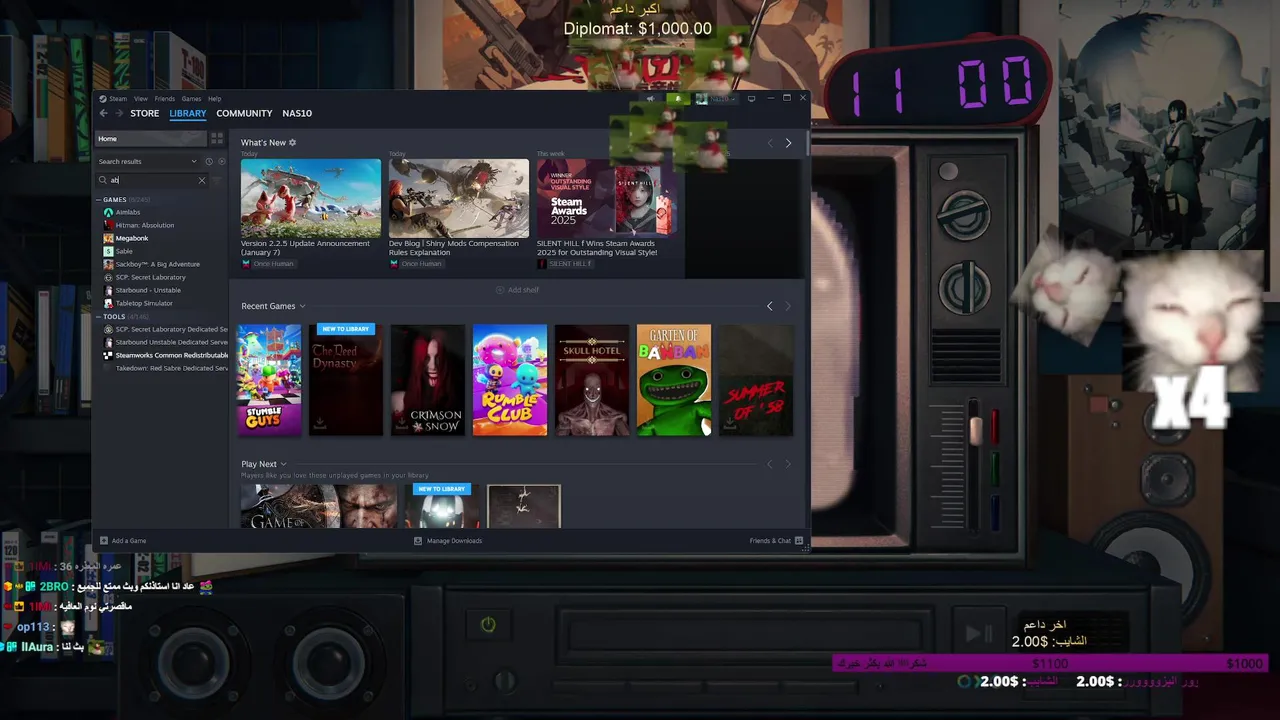Click the recent activity clock icon
The image size is (1280, 720).
point(209,161)
